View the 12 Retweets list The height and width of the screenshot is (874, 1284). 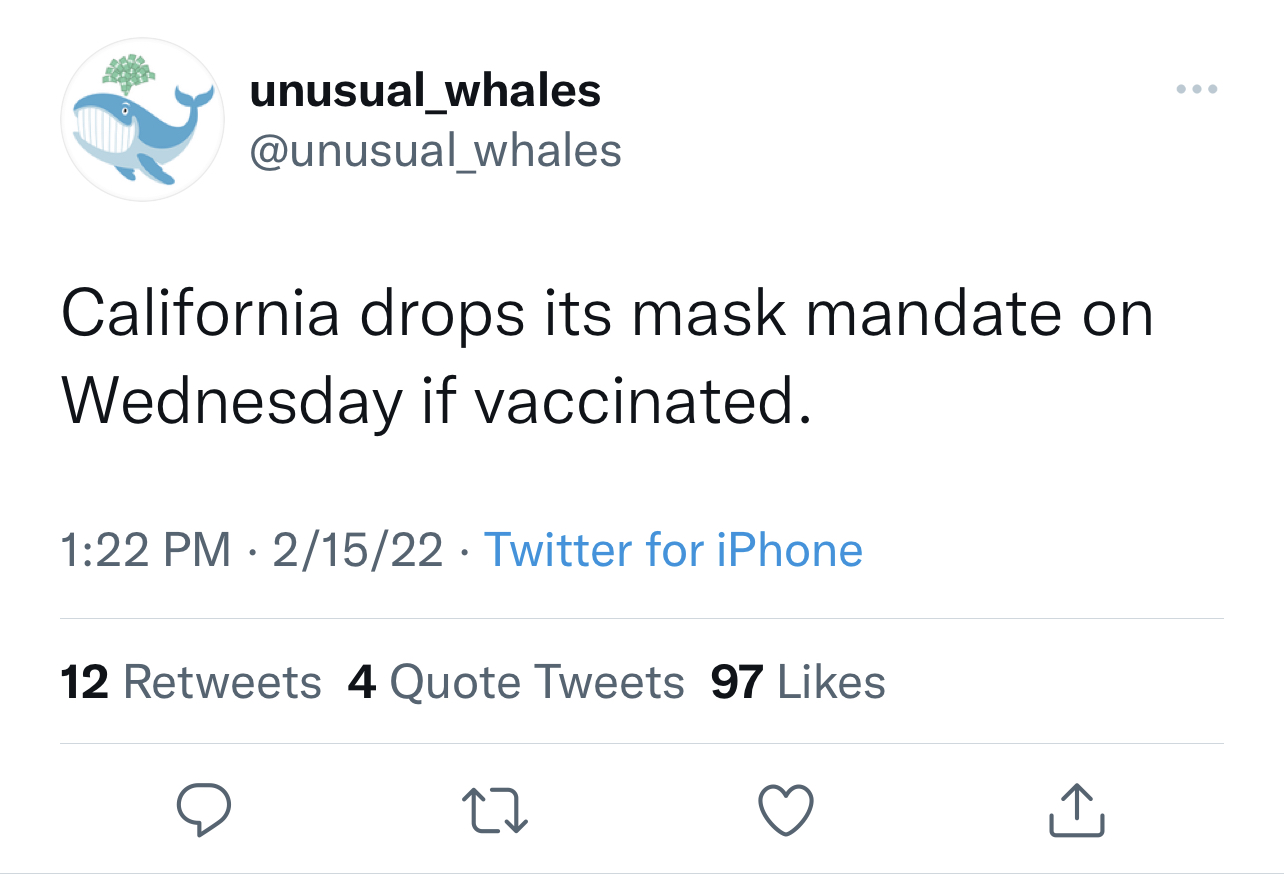point(191,682)
